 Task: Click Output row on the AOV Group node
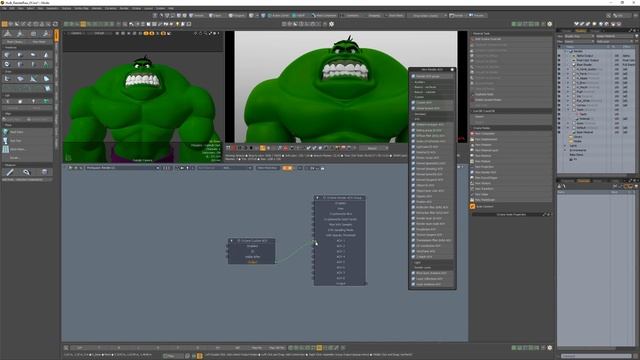click(x=340, y=283)
